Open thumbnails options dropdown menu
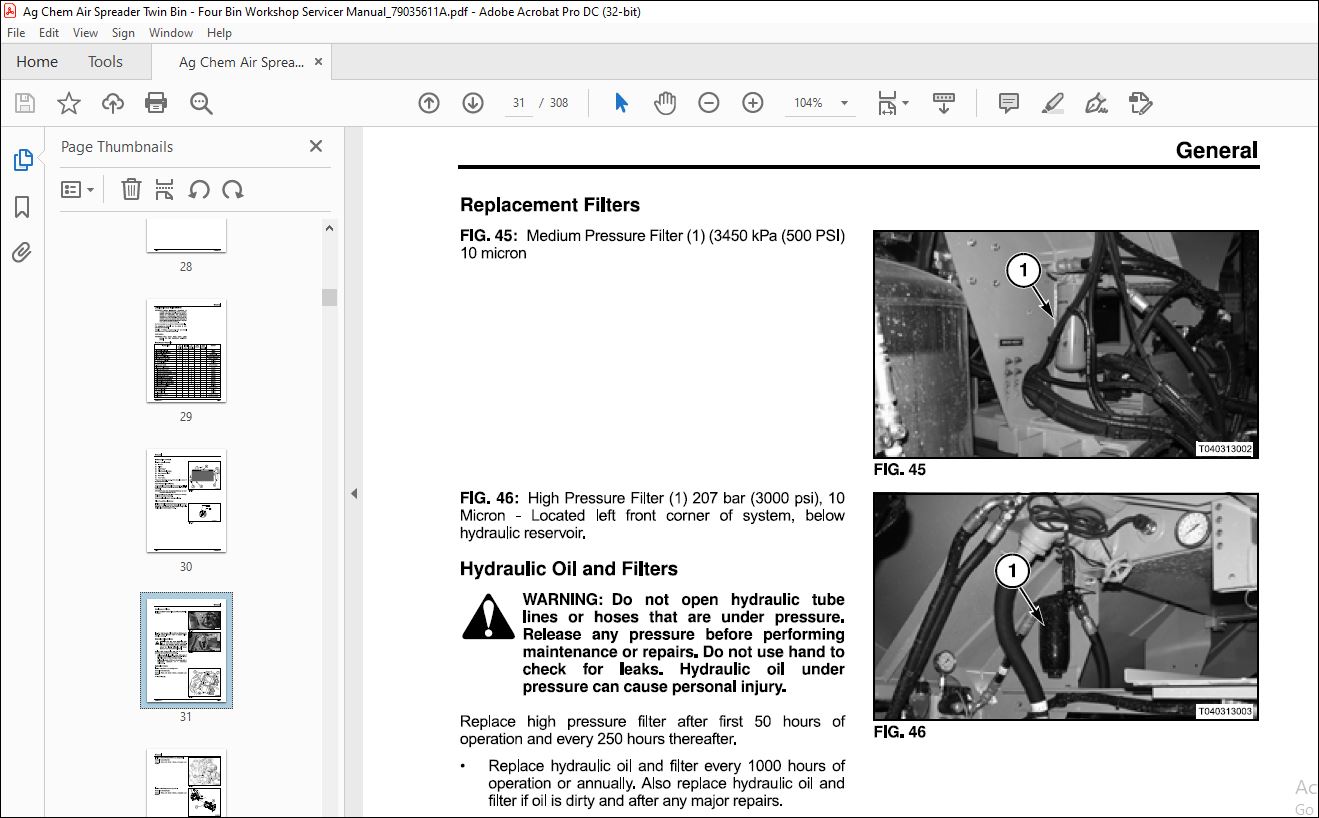The height and width of the screenshot is (818, 1319). pos(77,189)
